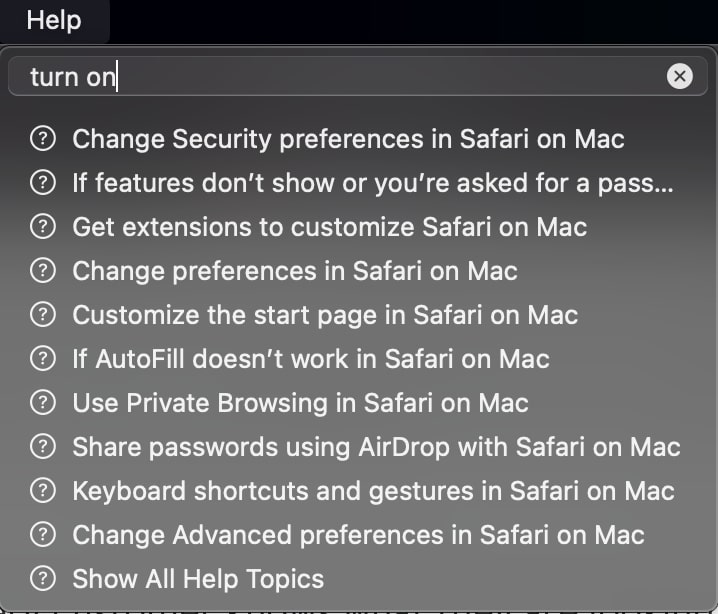
Task: Select "Use Private Browsing in Safari" topic
Action: point(300,403)
